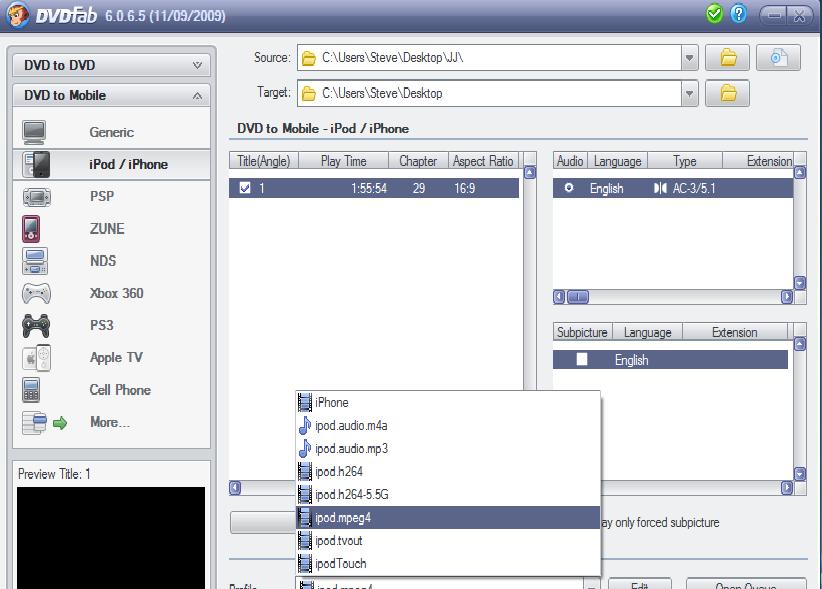
Task: Select the Apple TV icon
Action: click(37, 358)
